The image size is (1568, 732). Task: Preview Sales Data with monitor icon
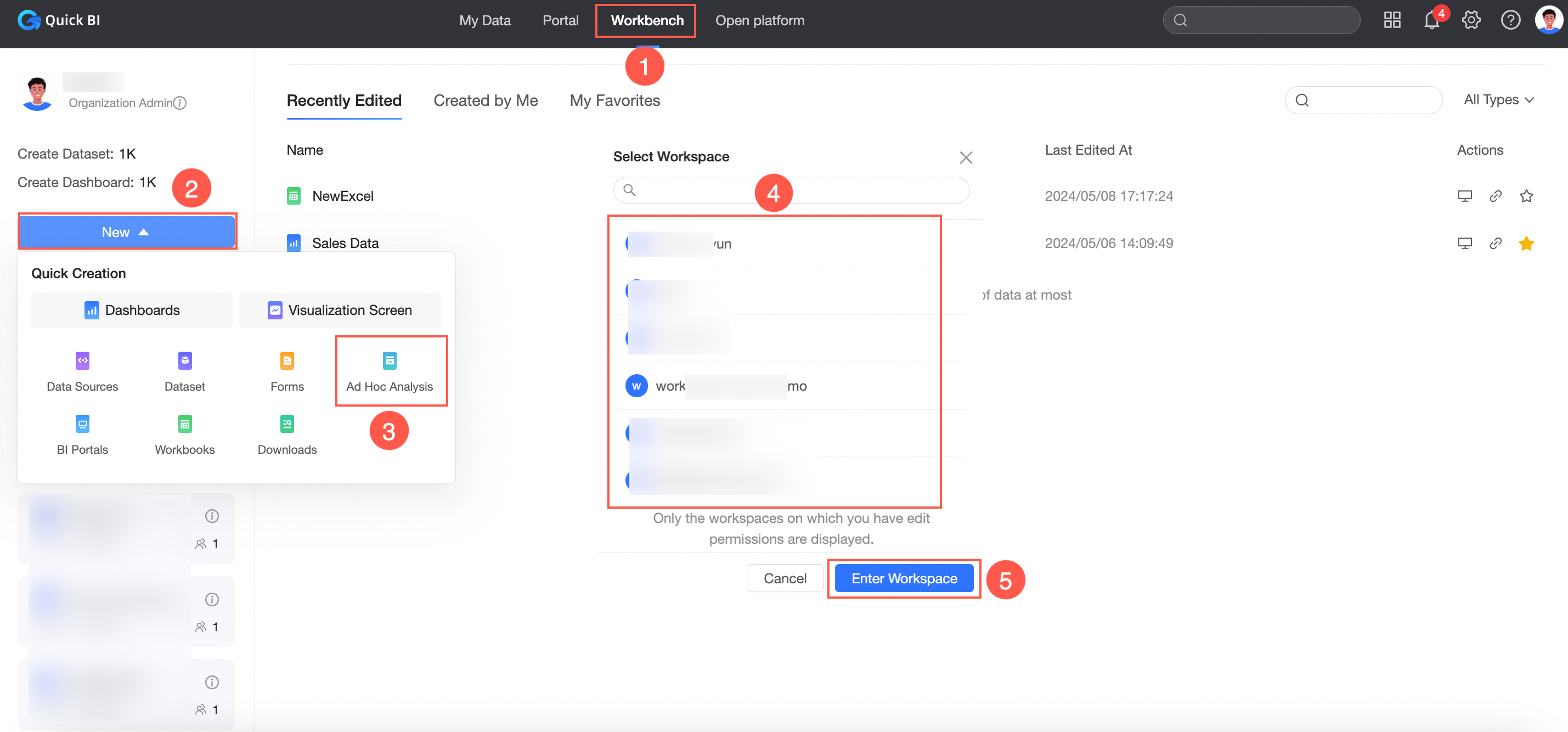(1464, 244)
